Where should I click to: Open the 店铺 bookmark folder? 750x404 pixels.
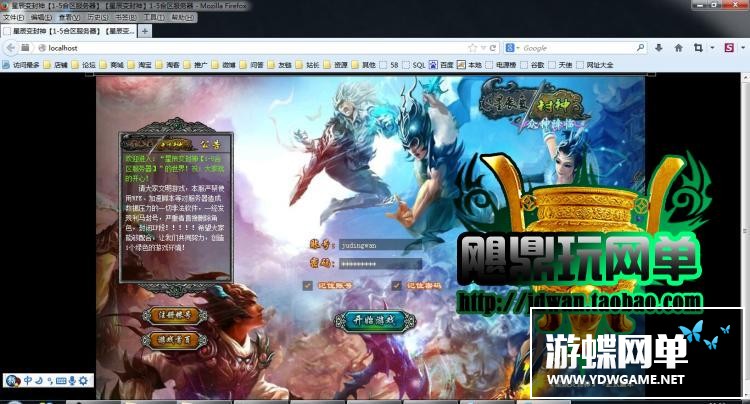(55, 65)
